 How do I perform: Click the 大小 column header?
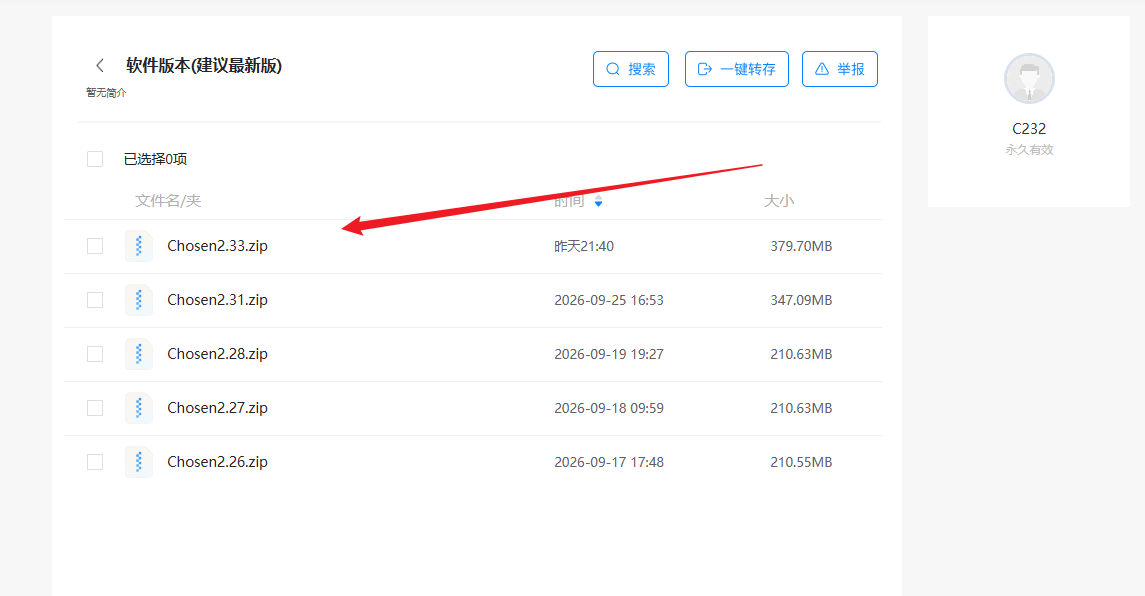tap(778, 201)
